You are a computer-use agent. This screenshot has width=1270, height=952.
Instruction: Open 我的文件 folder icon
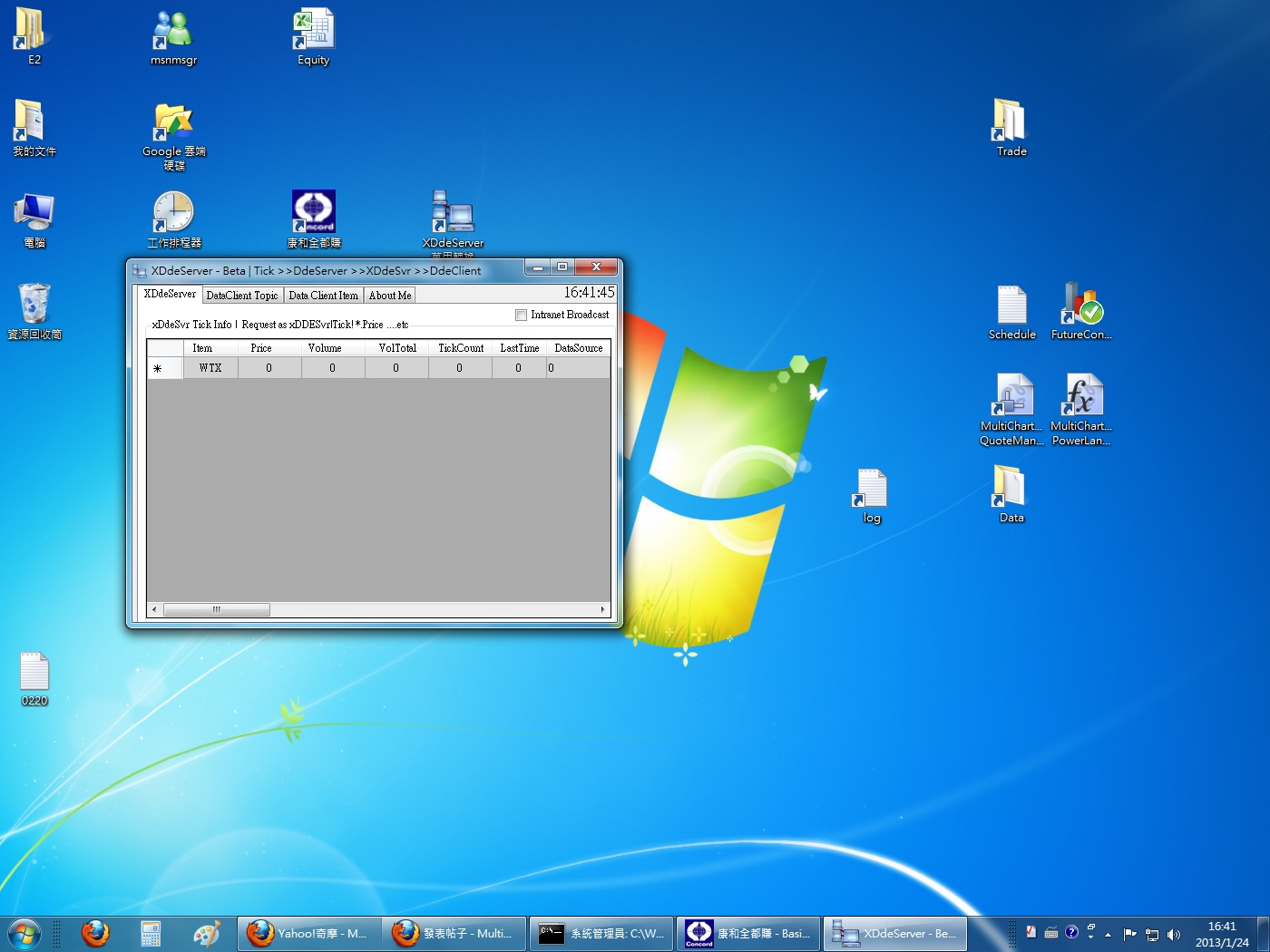34,128
